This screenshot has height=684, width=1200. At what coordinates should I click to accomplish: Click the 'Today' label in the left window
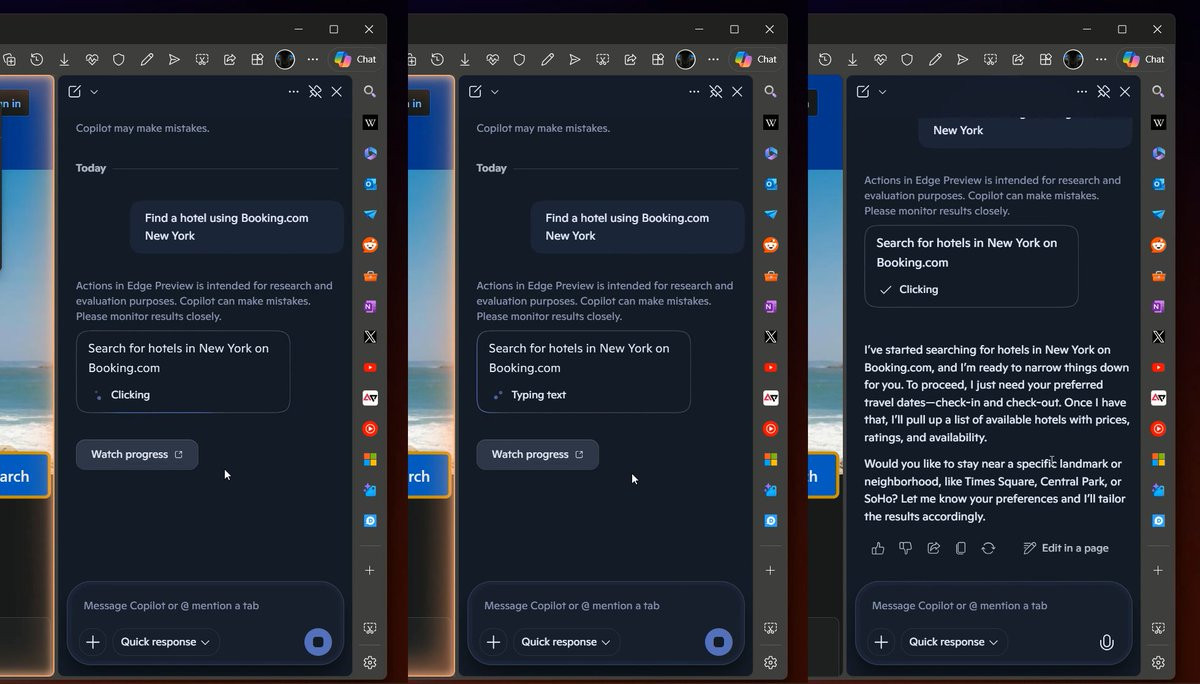(91, 168)
